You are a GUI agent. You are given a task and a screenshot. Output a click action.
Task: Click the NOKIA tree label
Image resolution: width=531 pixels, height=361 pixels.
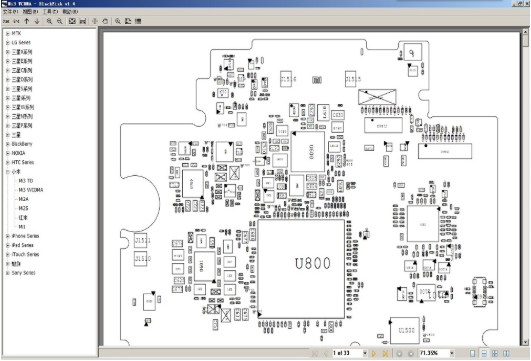click(18, 153)
